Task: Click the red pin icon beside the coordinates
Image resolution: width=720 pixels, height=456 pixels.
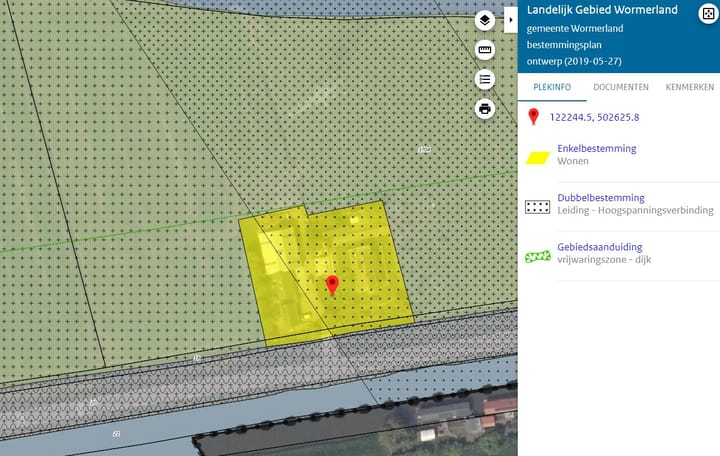Action: [x=533, y=117]
